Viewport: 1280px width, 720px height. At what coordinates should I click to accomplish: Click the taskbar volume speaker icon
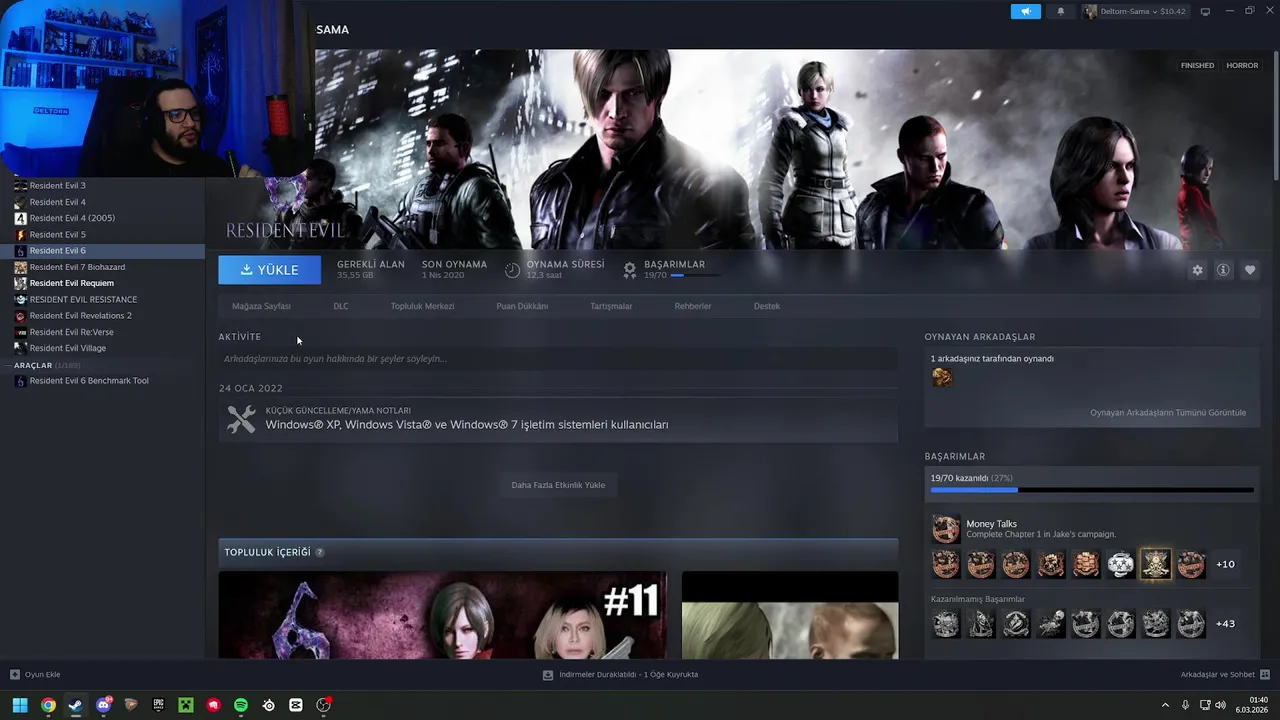pos(1220,705)
